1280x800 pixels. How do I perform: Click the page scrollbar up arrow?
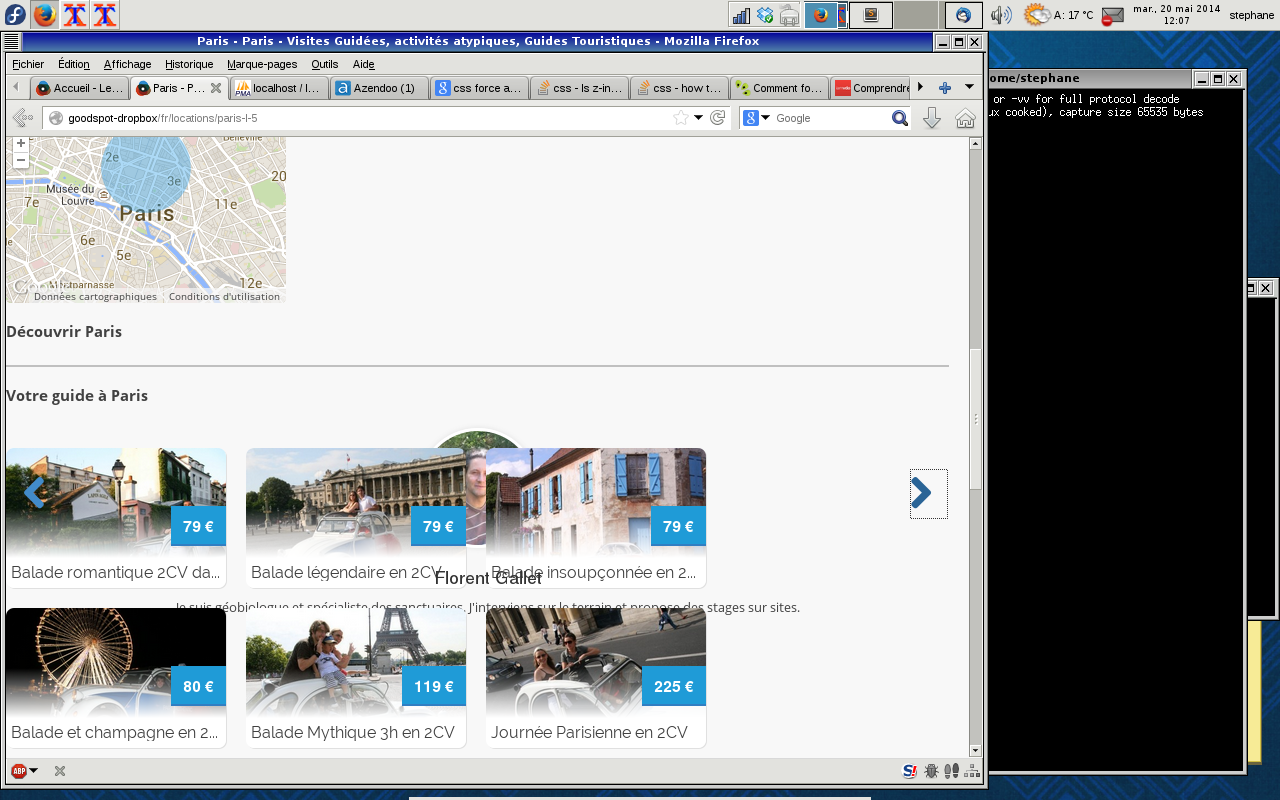click(x=976, y=143)
